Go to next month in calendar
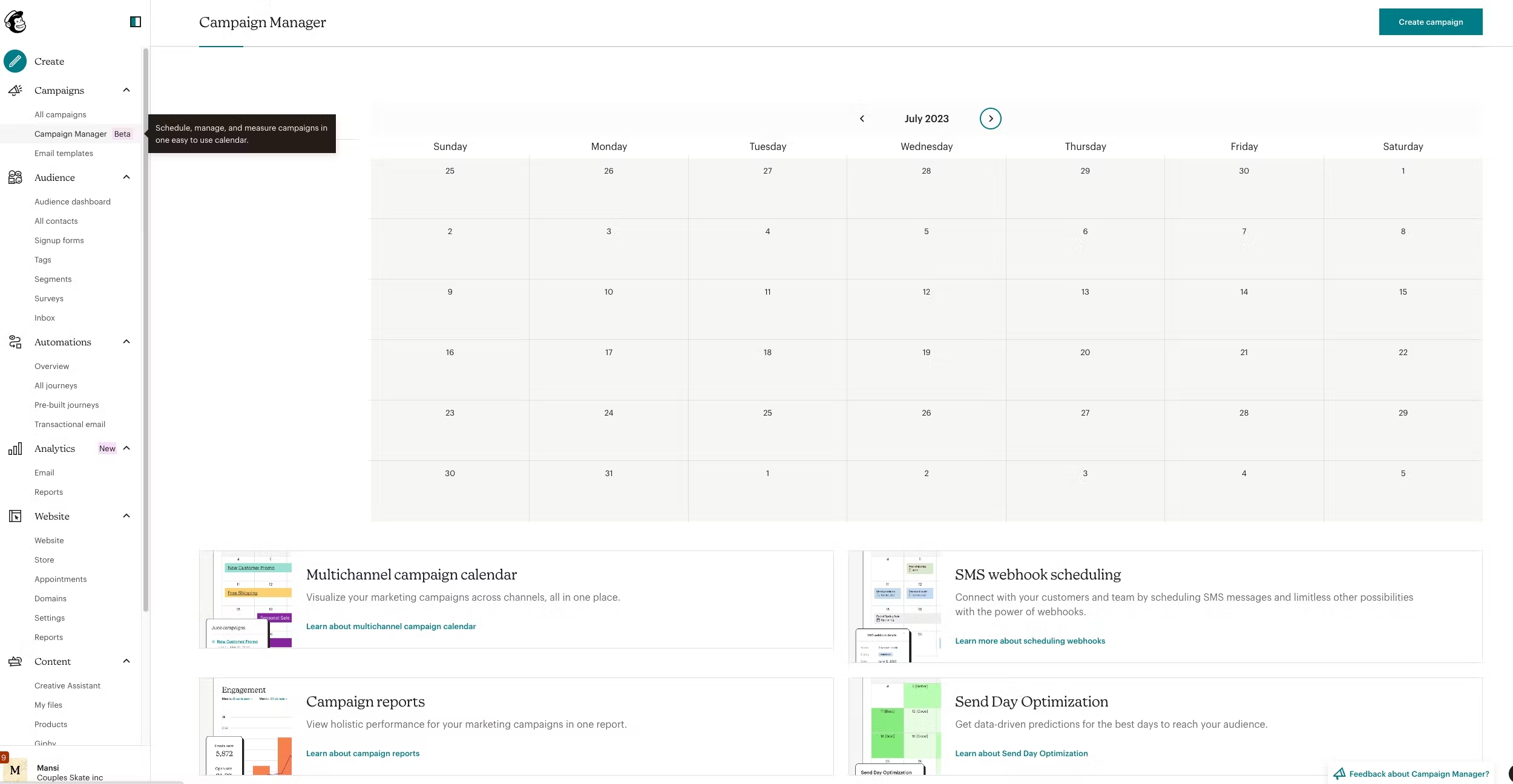This screenshot has width=1513, height=784. pos(990,119)
